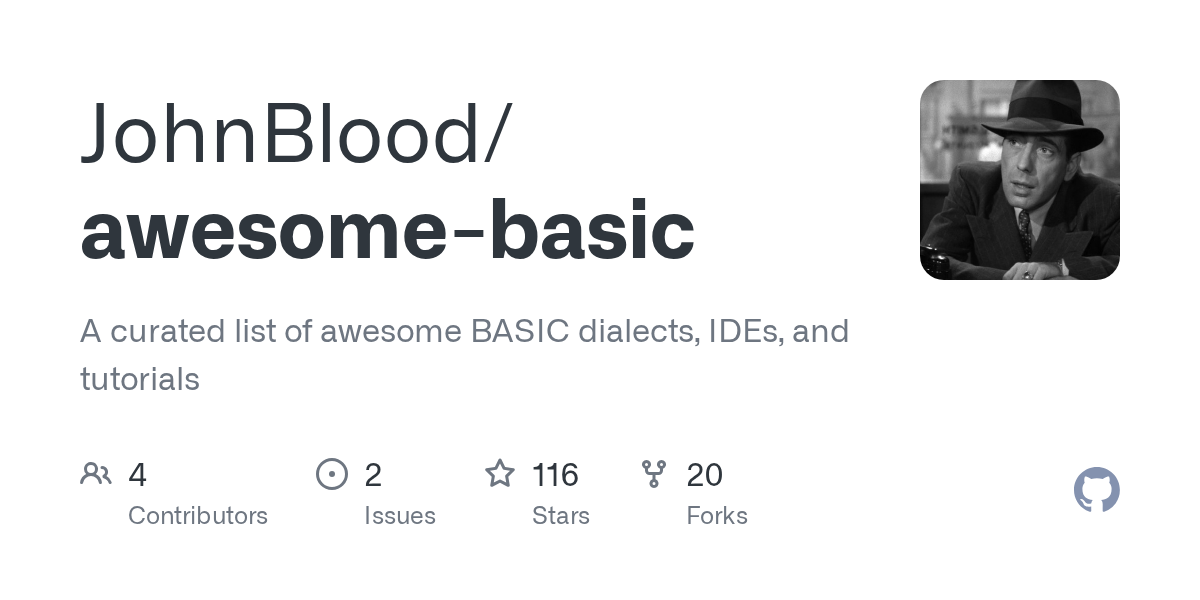The width and height of the screenshot is (1200, 600).
Task: Open the Forks label
Action: (x=717, y=516)
